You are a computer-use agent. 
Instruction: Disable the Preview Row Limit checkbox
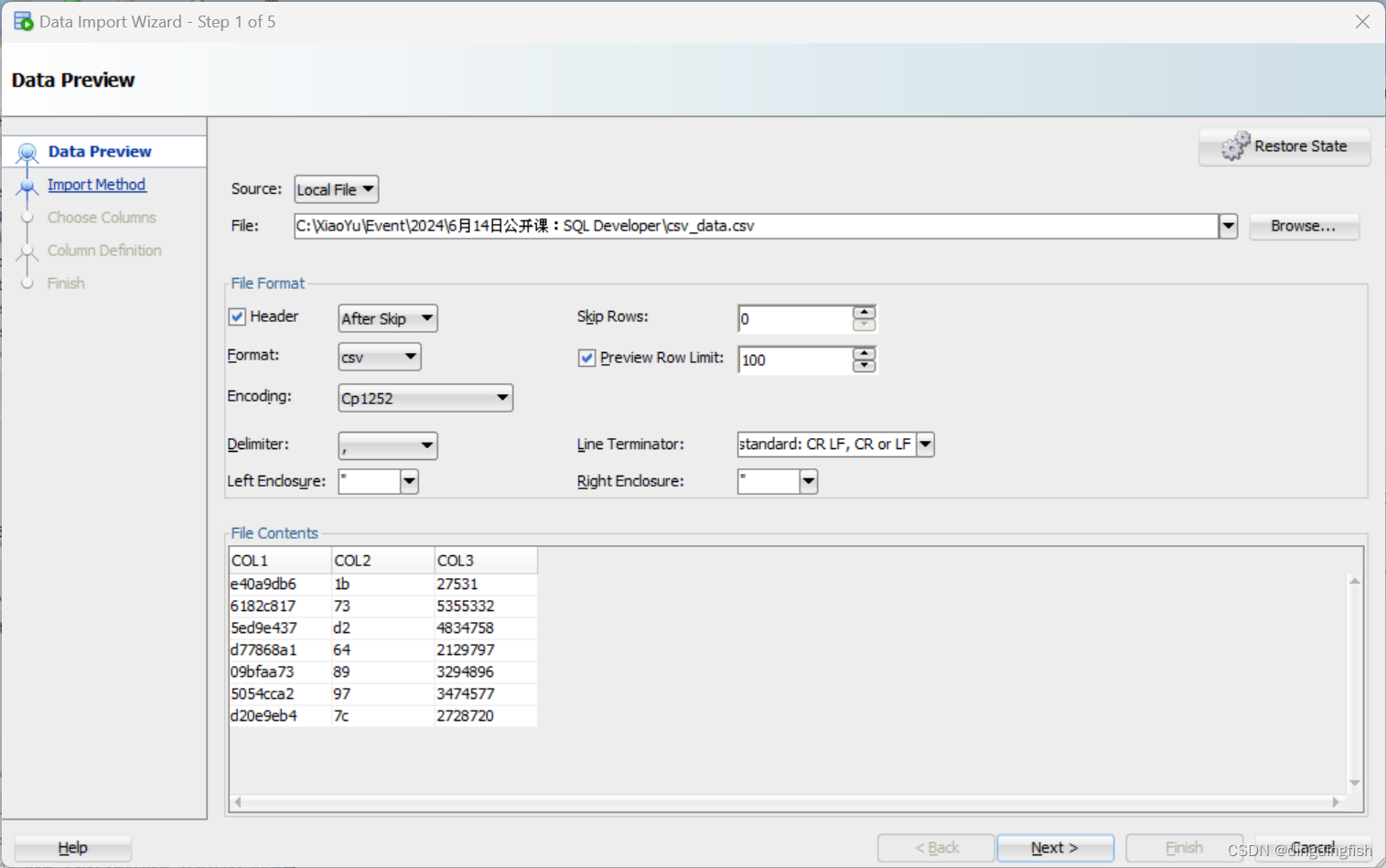click(x=586, y=358)
